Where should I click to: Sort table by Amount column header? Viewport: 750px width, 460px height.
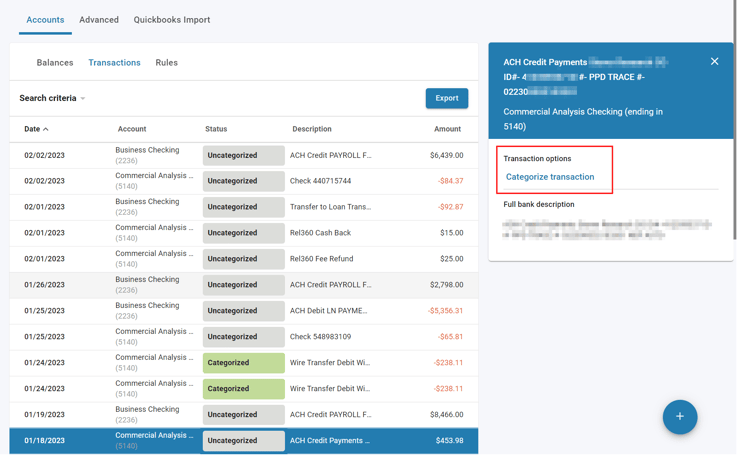447,130
